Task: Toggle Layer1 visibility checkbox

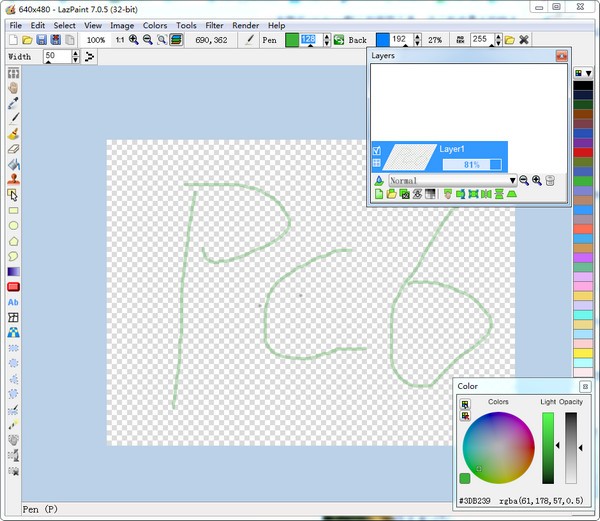Action: point(376,150)
